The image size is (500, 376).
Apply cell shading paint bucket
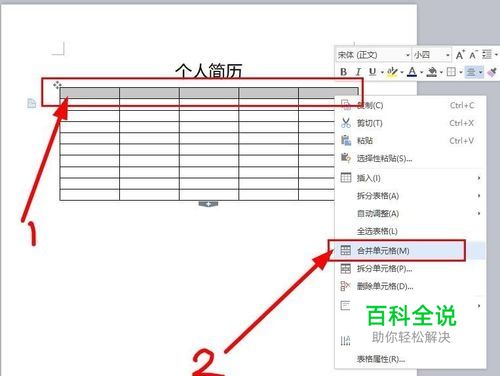coord(432,72)
